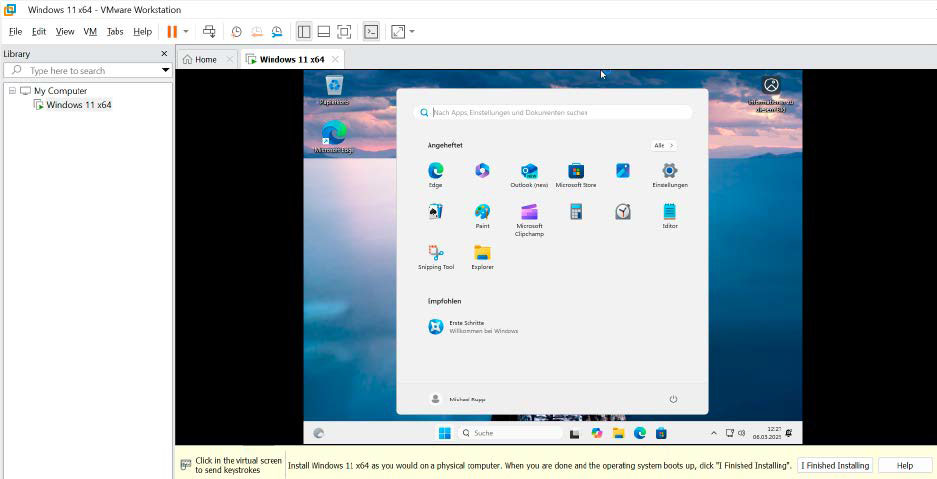
Task: Open Outlook (new) pinned app
Action: 529,175
